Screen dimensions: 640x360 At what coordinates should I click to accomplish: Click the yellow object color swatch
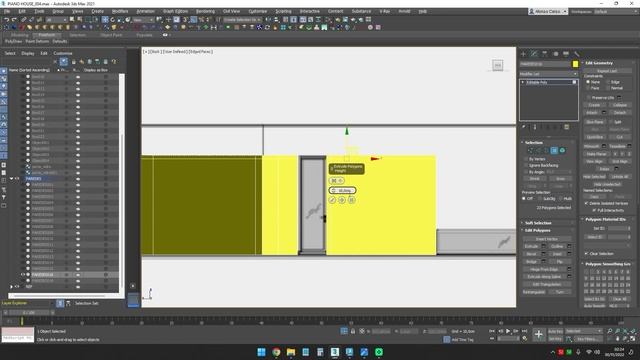[x=575, y=64]
